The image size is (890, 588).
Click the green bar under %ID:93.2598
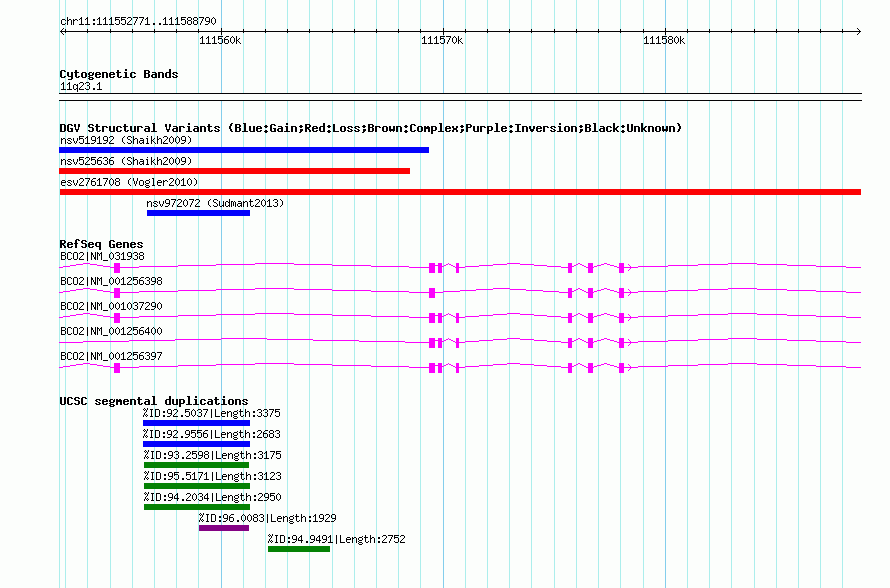click(x=196, y=465)
